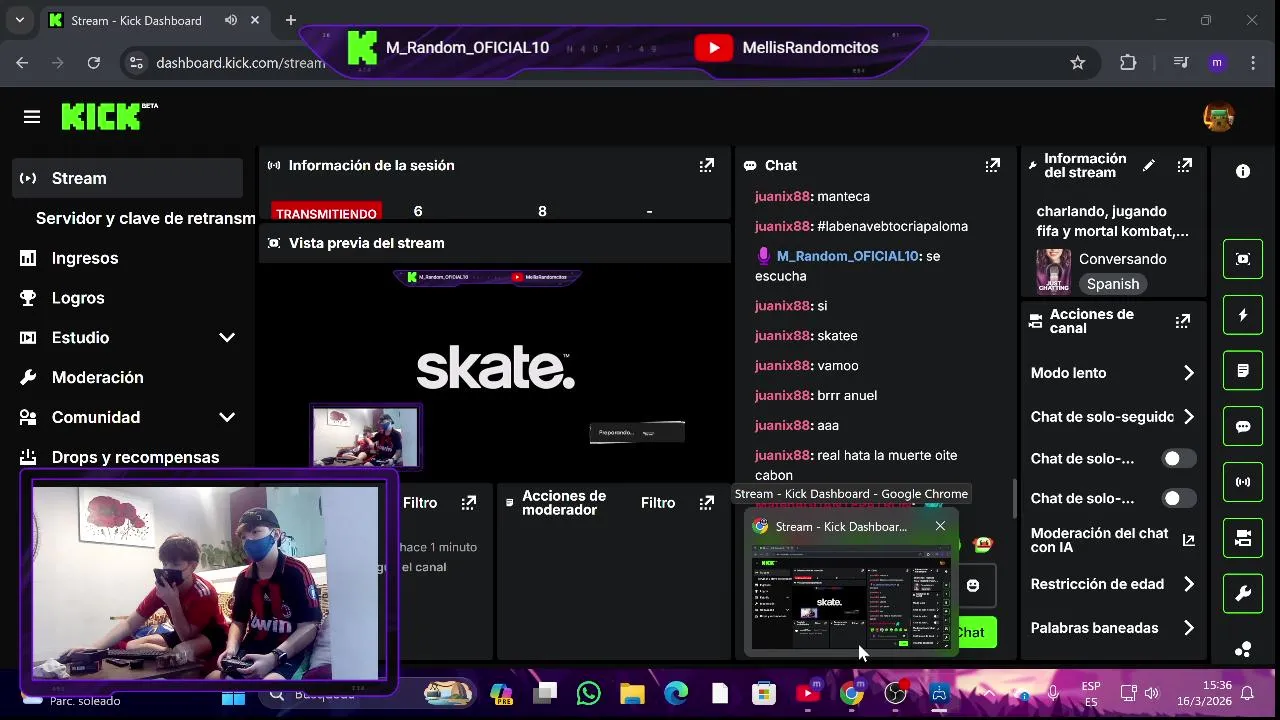1280x720 pixels.
Task: Toggle the Chat de solo switch just above Moderación del chat con IA
Action: click(x=1179, y=498)
